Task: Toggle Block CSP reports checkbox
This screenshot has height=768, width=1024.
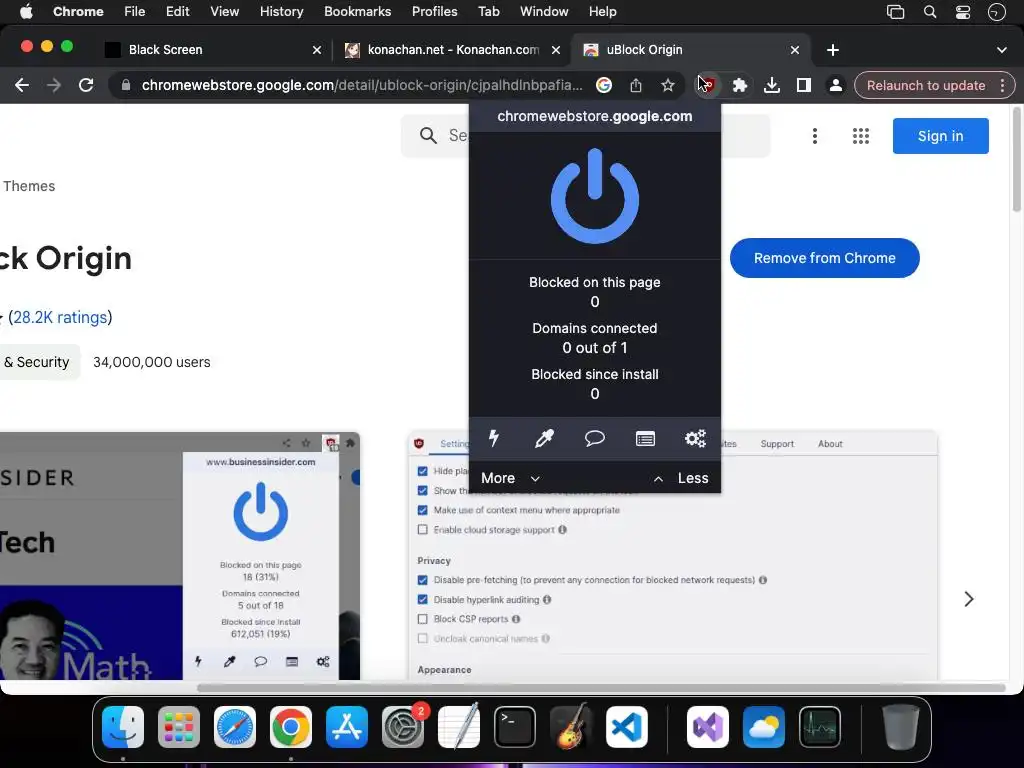Action: coord(423,619)
